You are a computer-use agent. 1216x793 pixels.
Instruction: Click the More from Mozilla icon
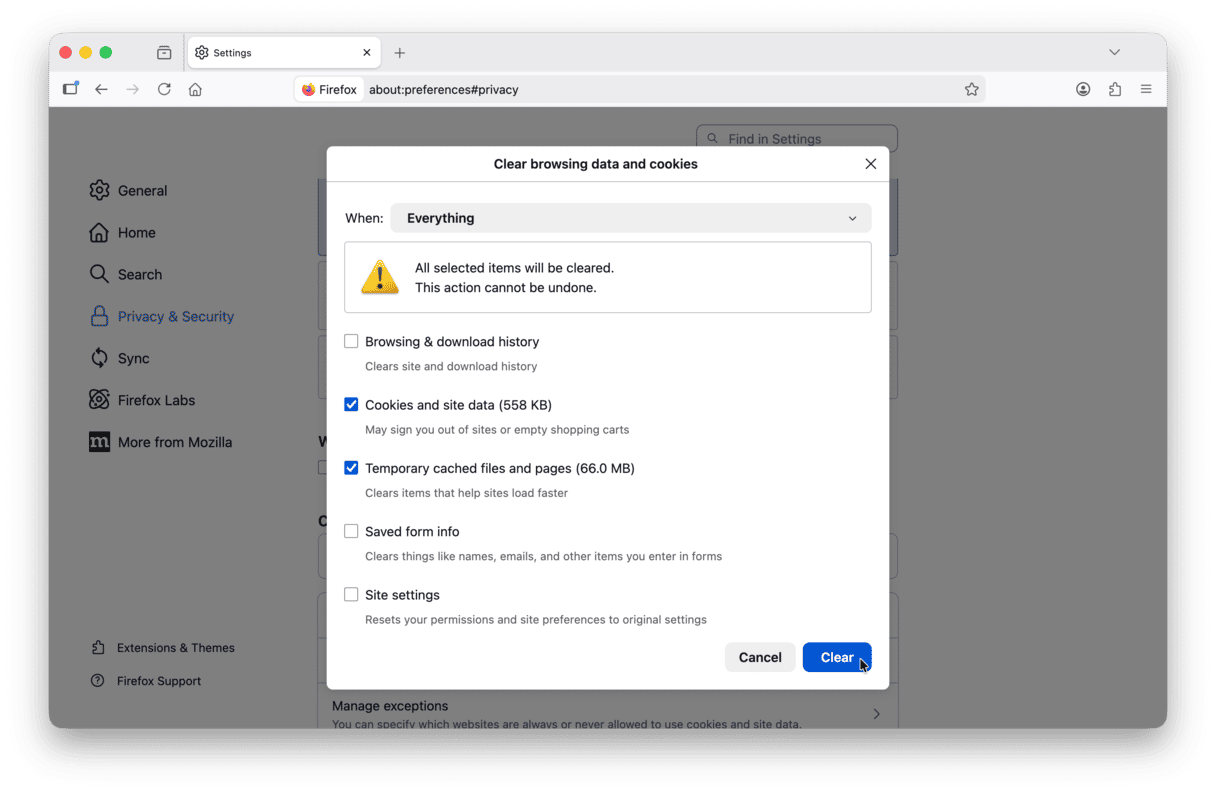pyautogui.click(x=99, y=442)
